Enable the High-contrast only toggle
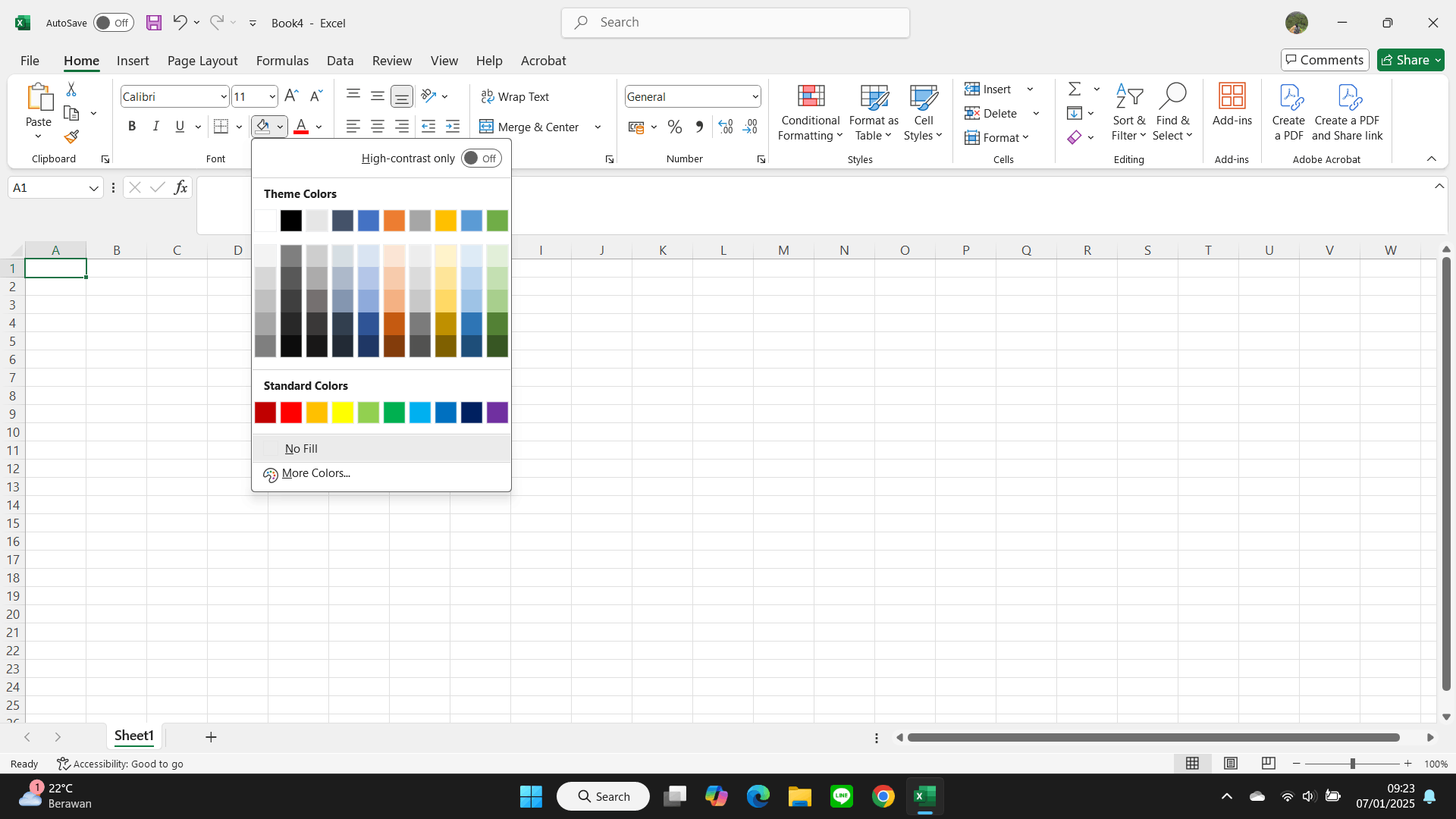 pos(481,158)
